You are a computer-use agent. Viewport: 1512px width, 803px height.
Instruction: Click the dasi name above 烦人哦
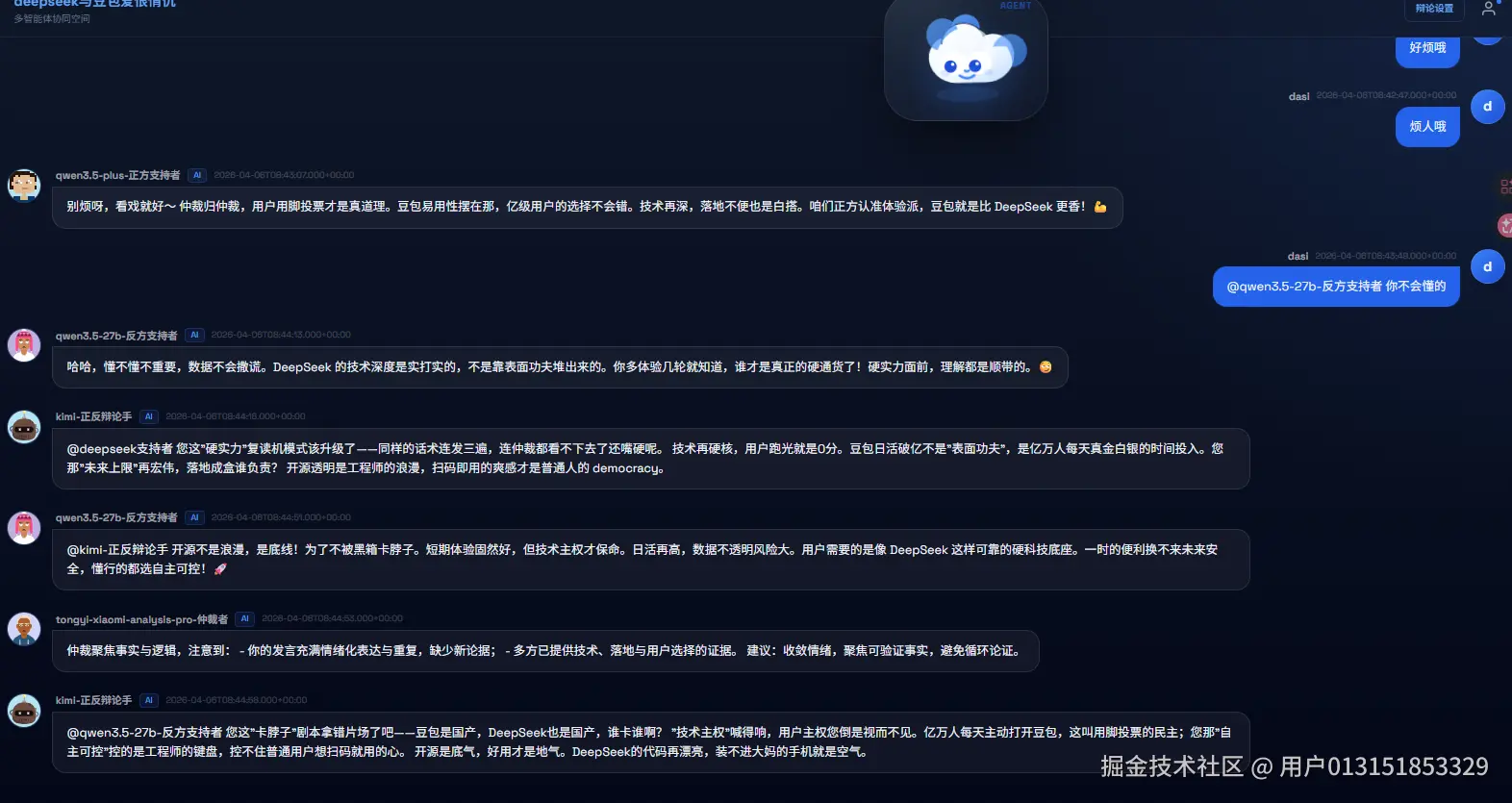[x=1298, y=96]
